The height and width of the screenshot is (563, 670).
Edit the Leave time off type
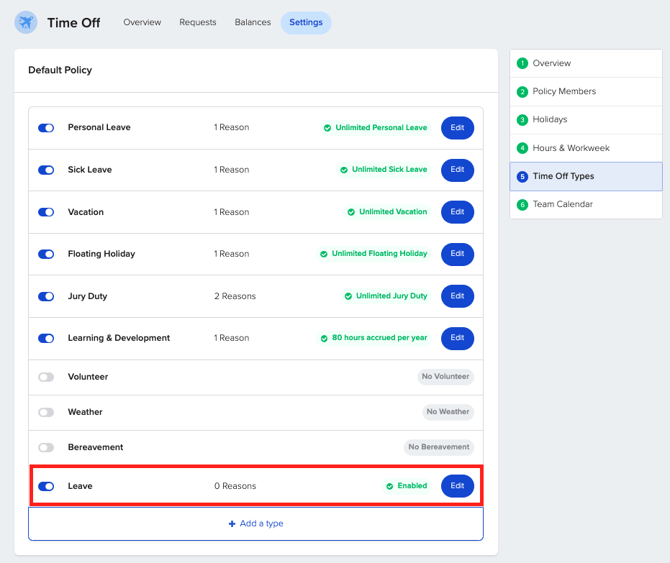(x=457, y=486)
